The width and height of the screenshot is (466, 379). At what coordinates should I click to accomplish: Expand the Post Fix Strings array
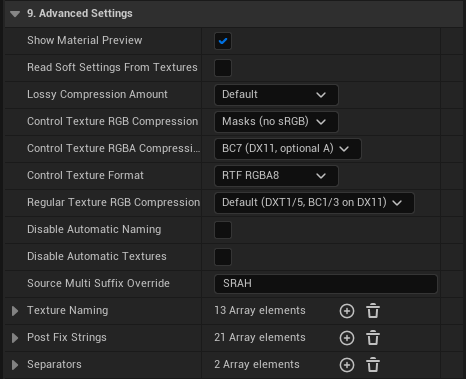(x=15, y=338)
